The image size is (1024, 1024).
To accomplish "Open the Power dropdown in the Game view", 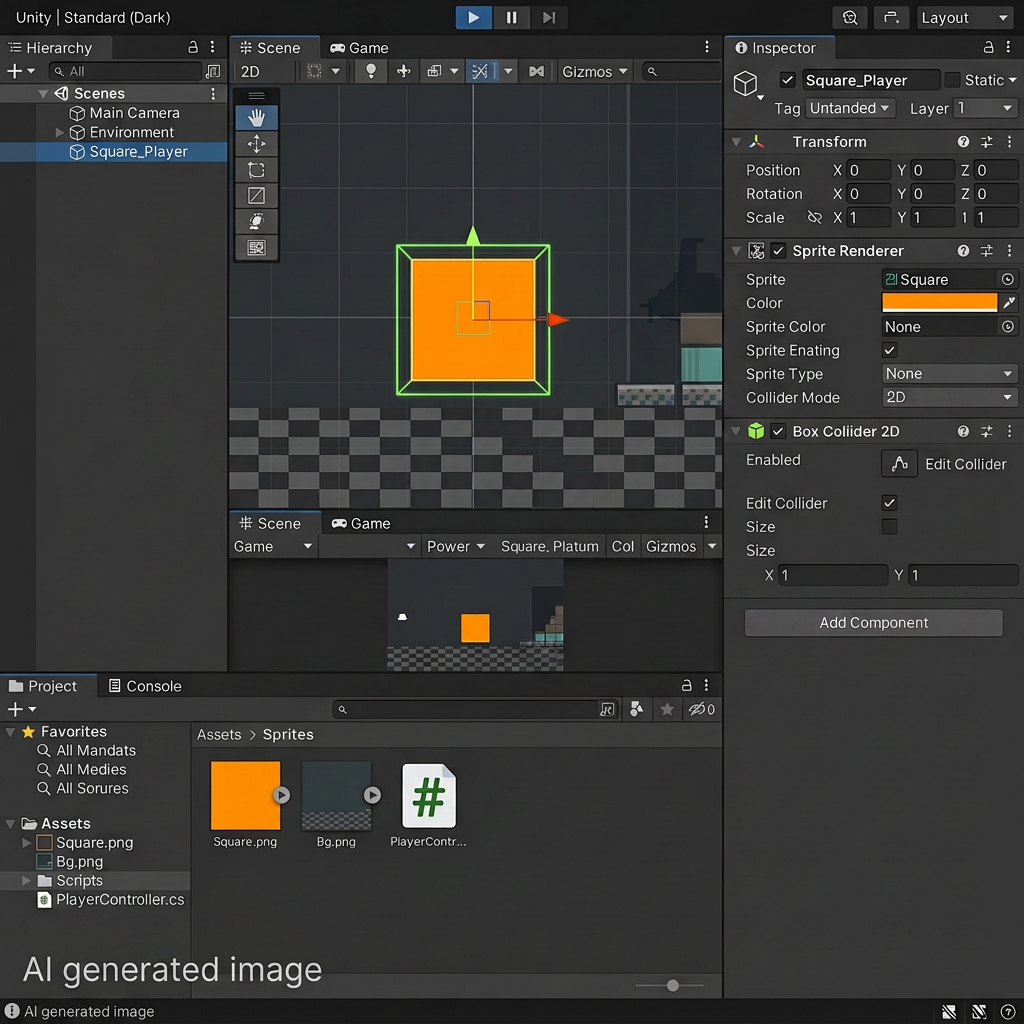I will pos(455,547).
